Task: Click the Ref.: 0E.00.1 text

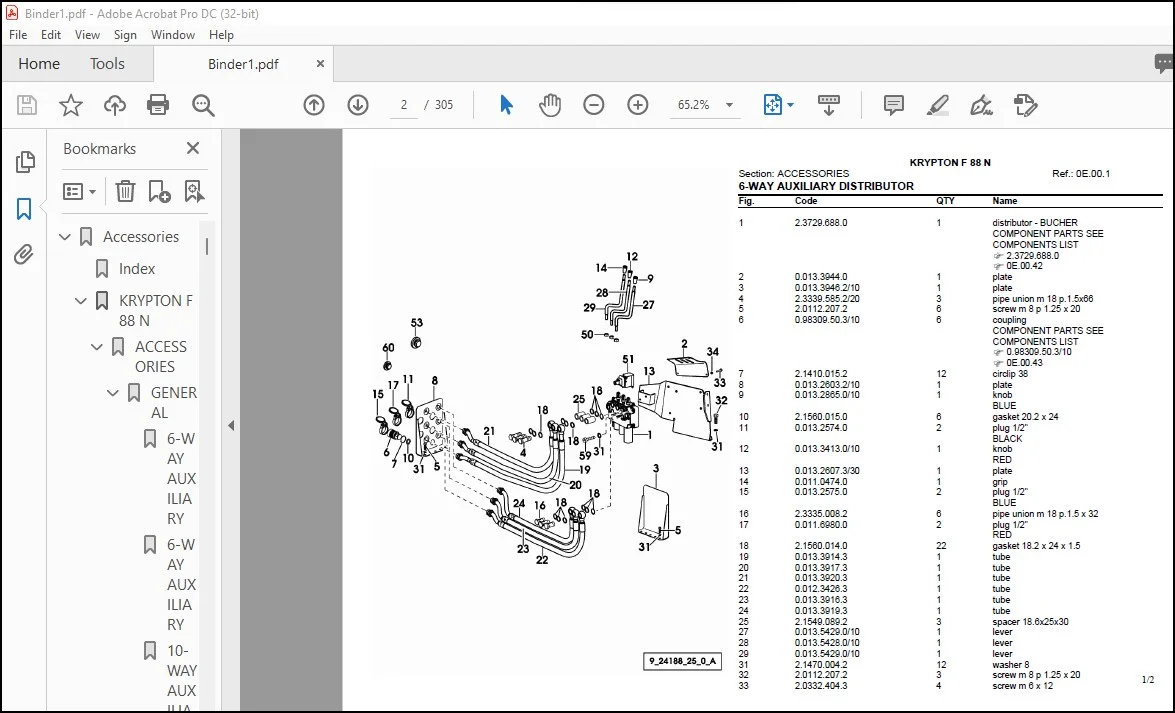Action: point(1081,173)
